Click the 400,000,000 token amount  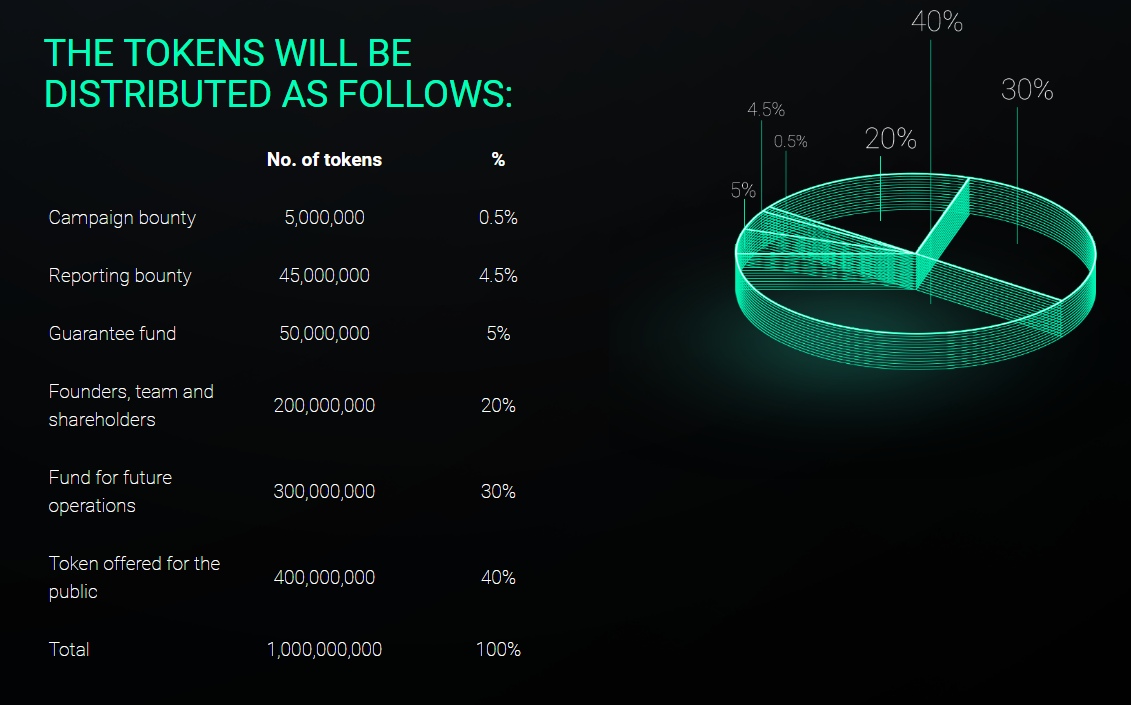[x=324, y=577]
